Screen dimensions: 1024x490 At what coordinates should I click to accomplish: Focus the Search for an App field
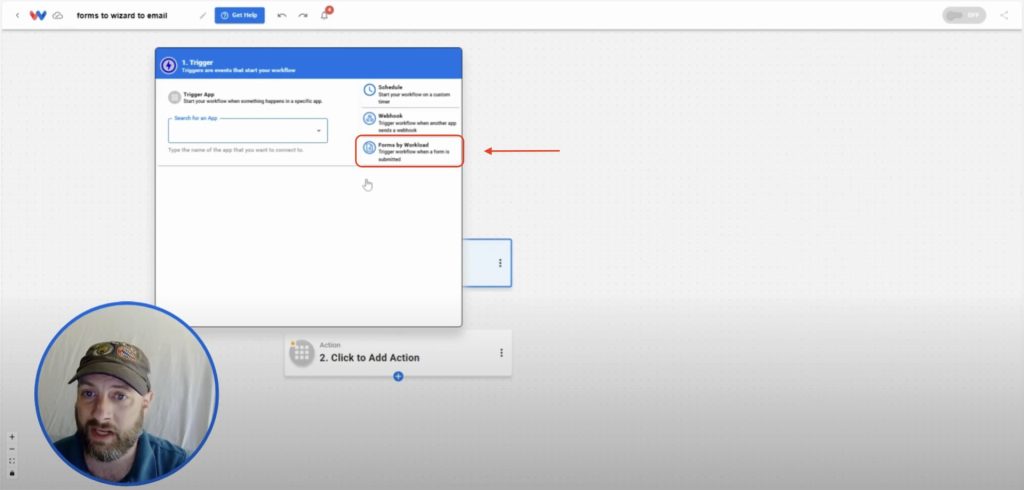pyautogui.click(x=248, y=131)
